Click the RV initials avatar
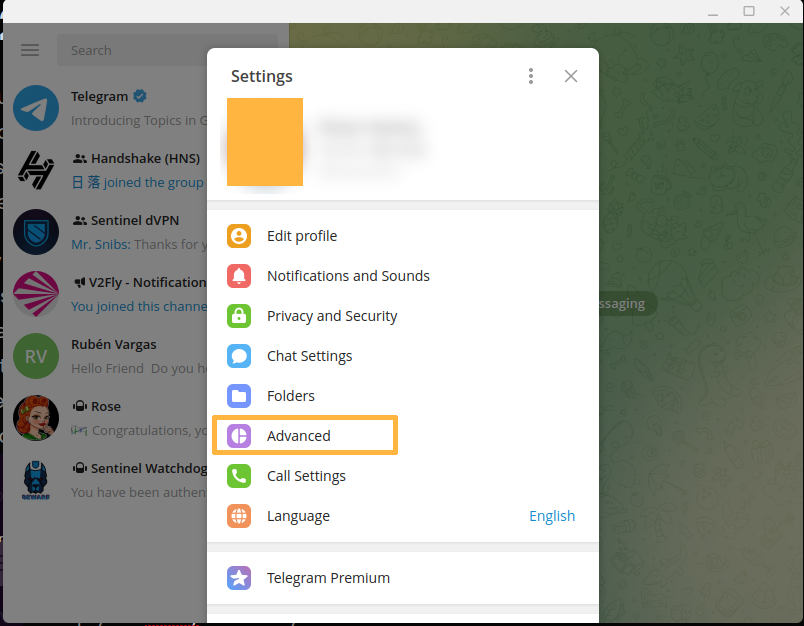This screenshot has height=626, width=804. (36, 356)
